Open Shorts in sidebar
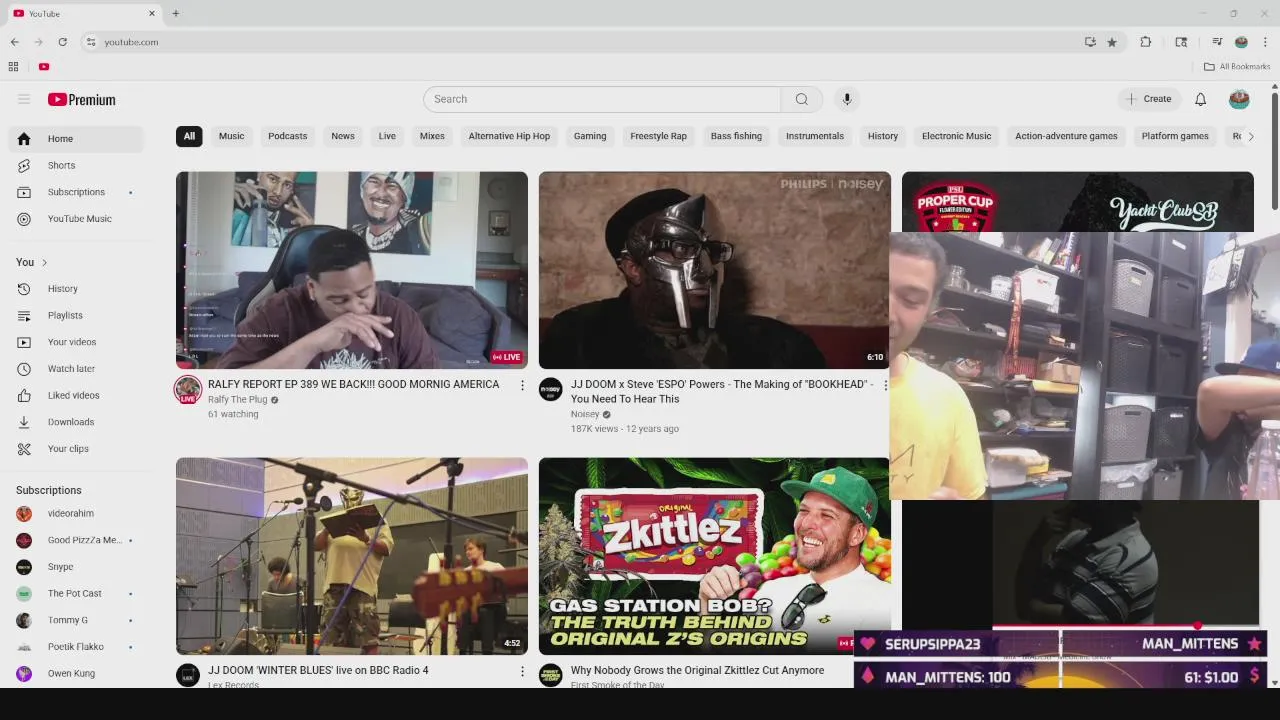Screen dimensions: 1280x720 76,165
